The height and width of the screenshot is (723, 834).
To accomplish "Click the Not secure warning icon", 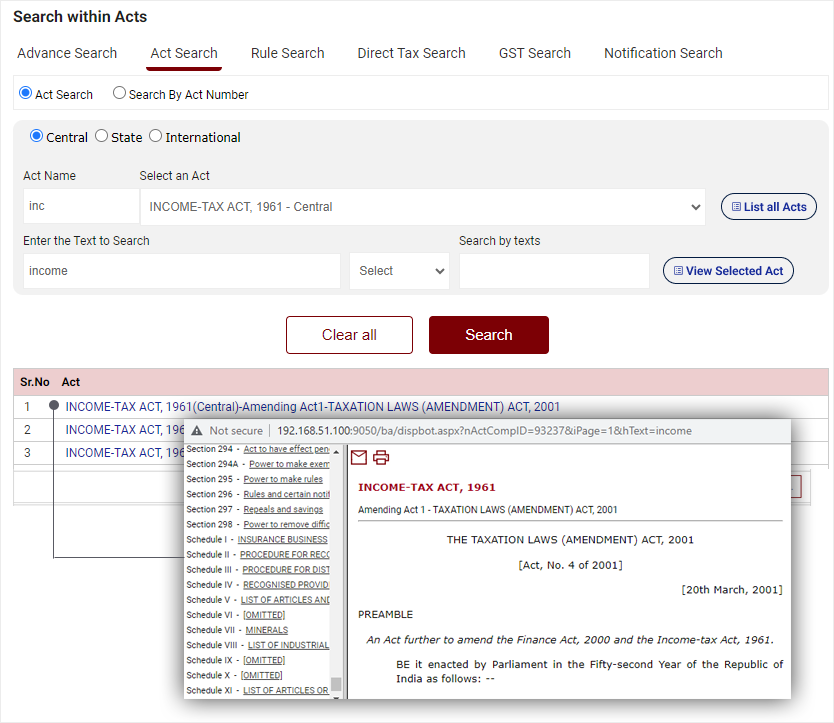I will pyautogui.click(x=197, y=431).
